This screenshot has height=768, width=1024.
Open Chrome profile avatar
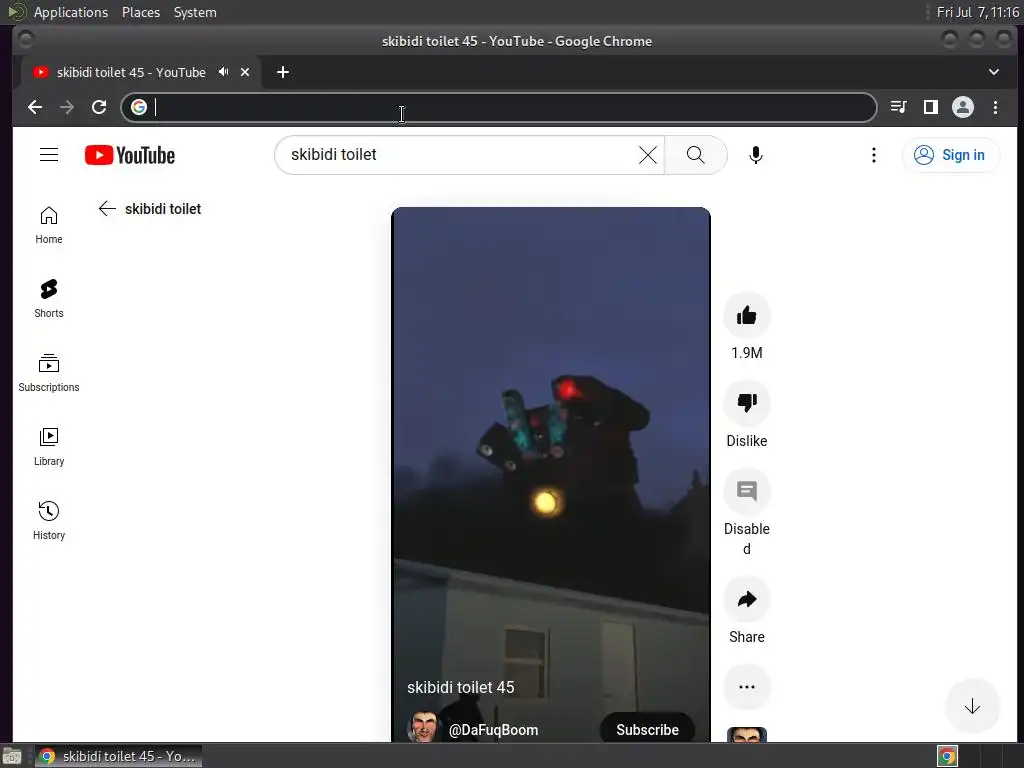tap(963, 107)
